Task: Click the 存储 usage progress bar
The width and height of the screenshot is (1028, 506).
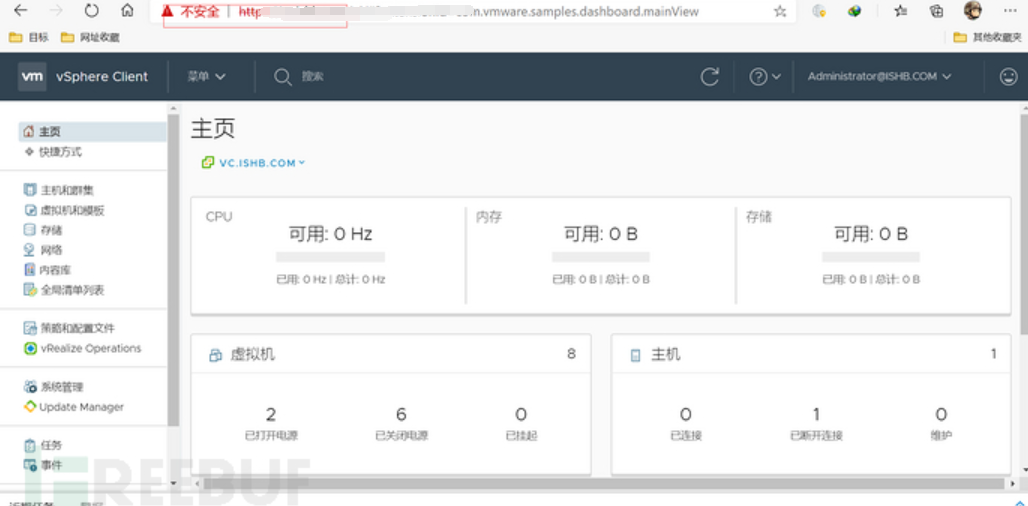Action: [871, 257]
